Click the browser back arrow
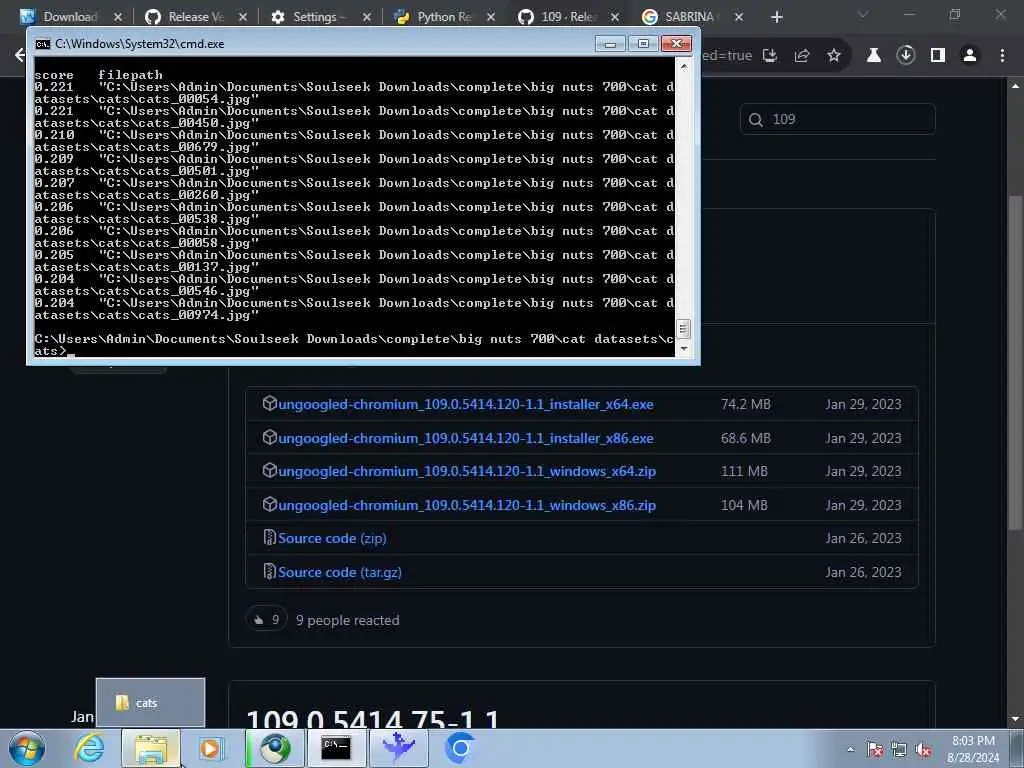 click(20, 55)
